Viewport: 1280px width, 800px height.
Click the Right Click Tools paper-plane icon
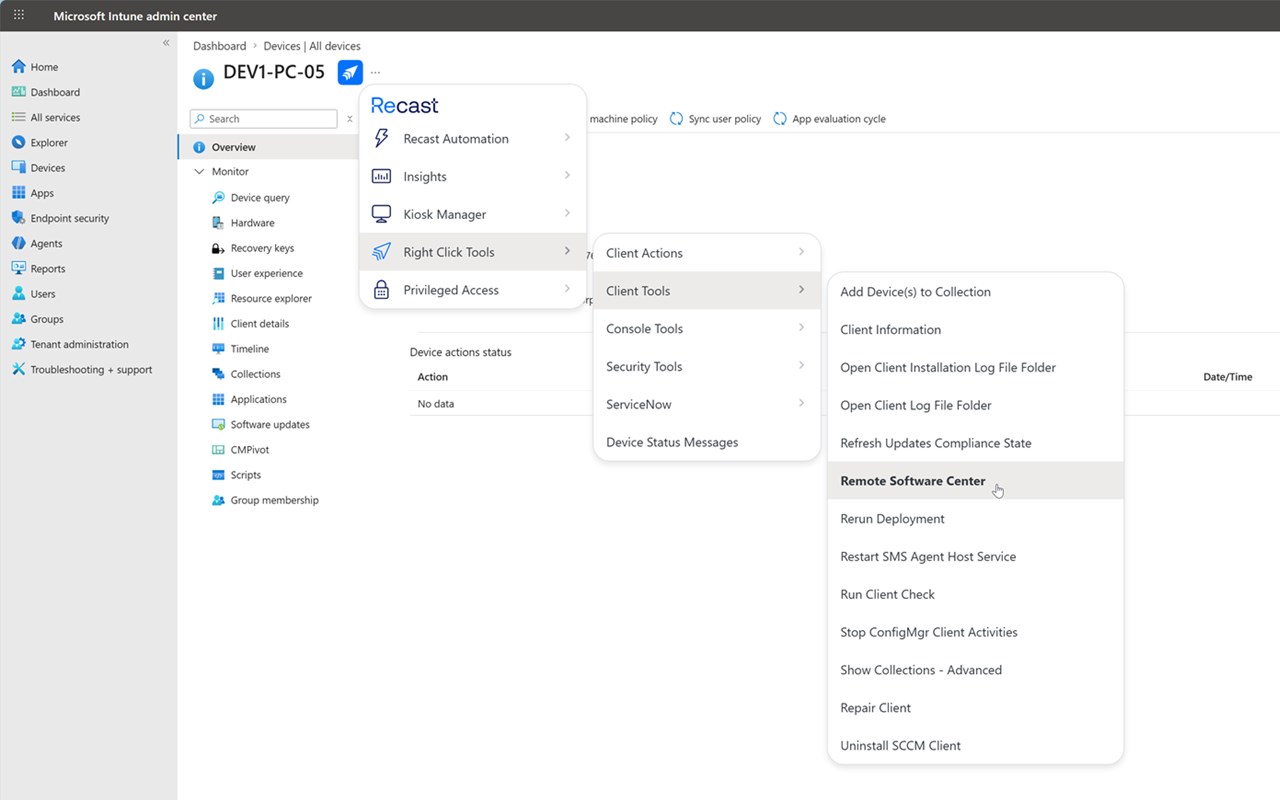[x=381, y=252]
